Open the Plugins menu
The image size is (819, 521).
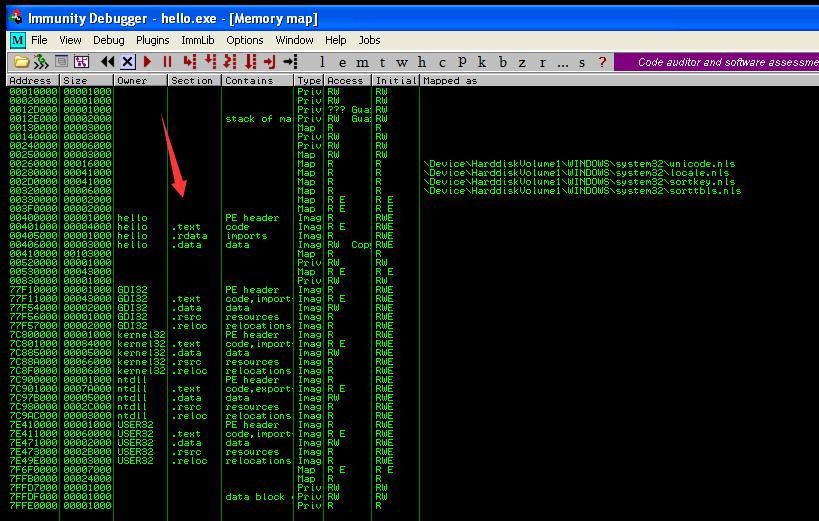(x=153, y=40)
